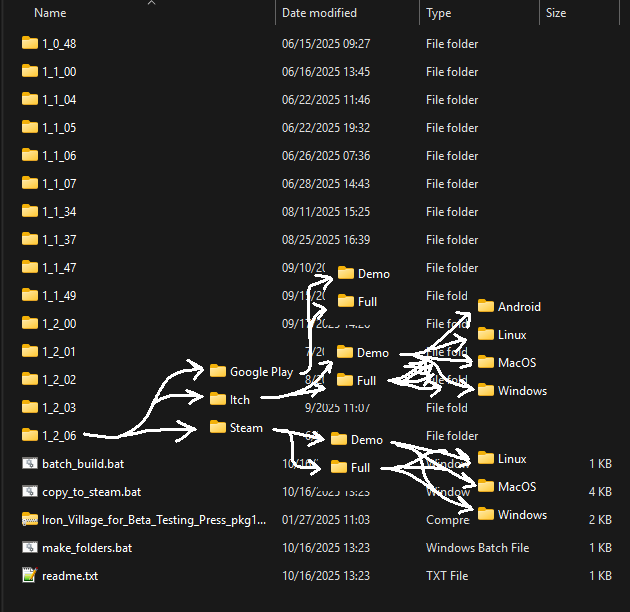This screenshot has width=630, height=612.
Task: Click the date 06/28/2025 14:43
Action: pos(326,184)
